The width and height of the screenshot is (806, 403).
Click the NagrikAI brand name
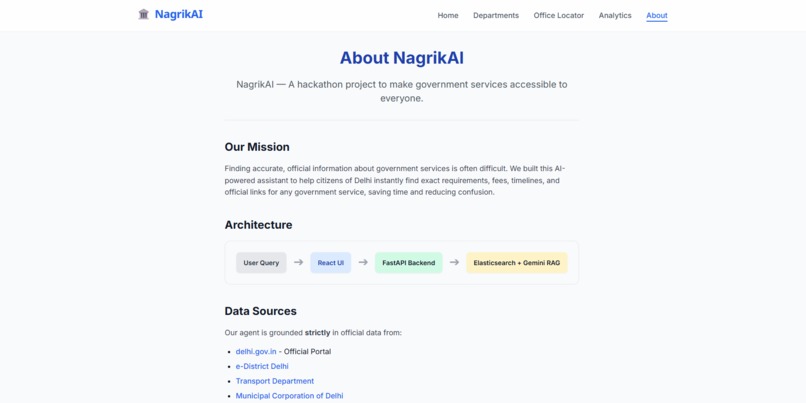click(178, 14)
